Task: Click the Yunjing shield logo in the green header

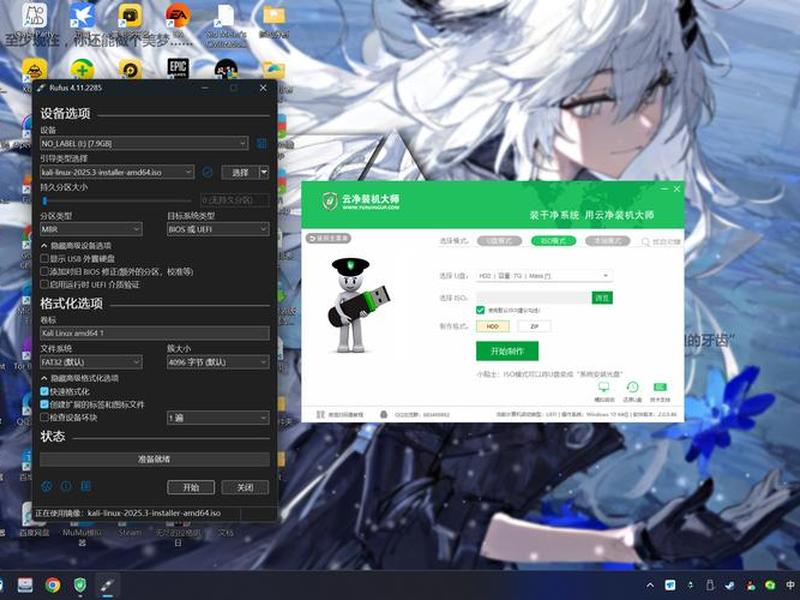Action: click(x=330, y=201)
